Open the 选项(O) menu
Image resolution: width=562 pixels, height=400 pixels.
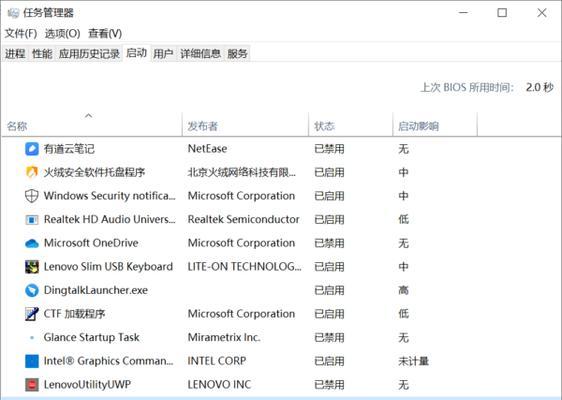click(x=62, y=34)
